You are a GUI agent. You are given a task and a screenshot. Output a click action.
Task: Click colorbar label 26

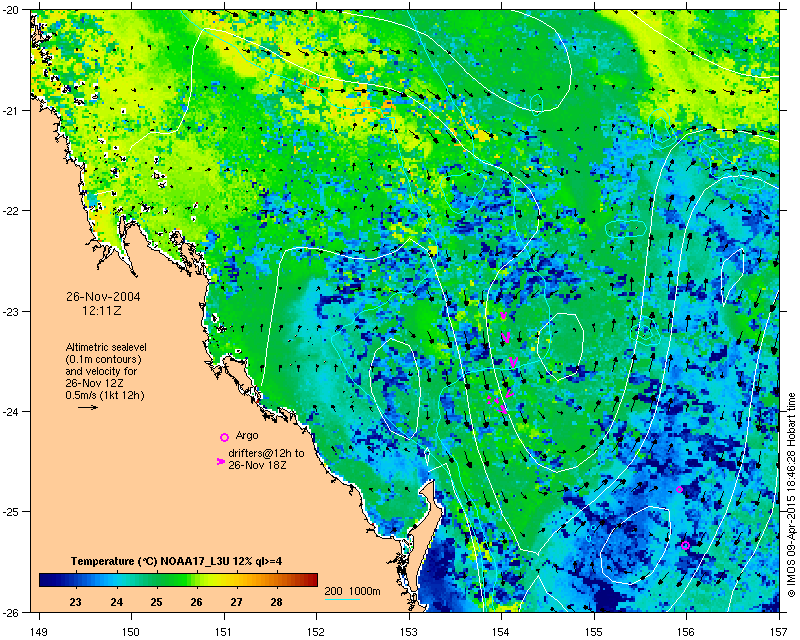click(x=196, y=602)
